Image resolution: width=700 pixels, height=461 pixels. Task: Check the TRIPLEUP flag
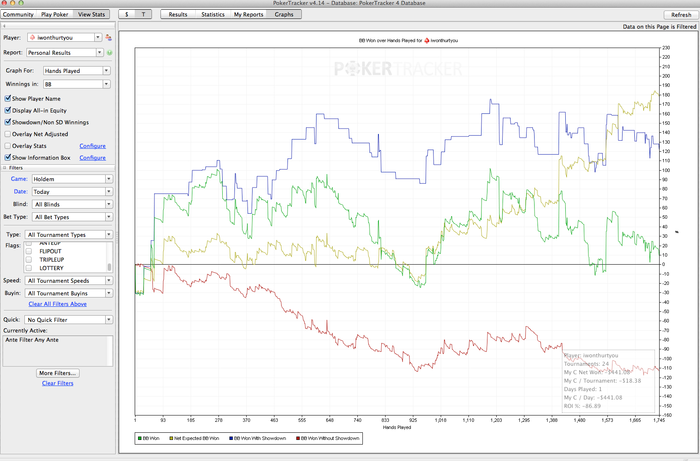click(x=29, y=259)
